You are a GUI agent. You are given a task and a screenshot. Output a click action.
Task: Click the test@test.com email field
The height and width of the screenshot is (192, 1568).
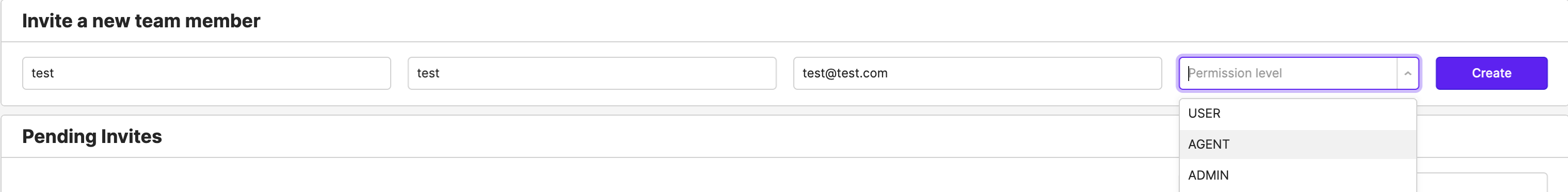pos(978,73)
